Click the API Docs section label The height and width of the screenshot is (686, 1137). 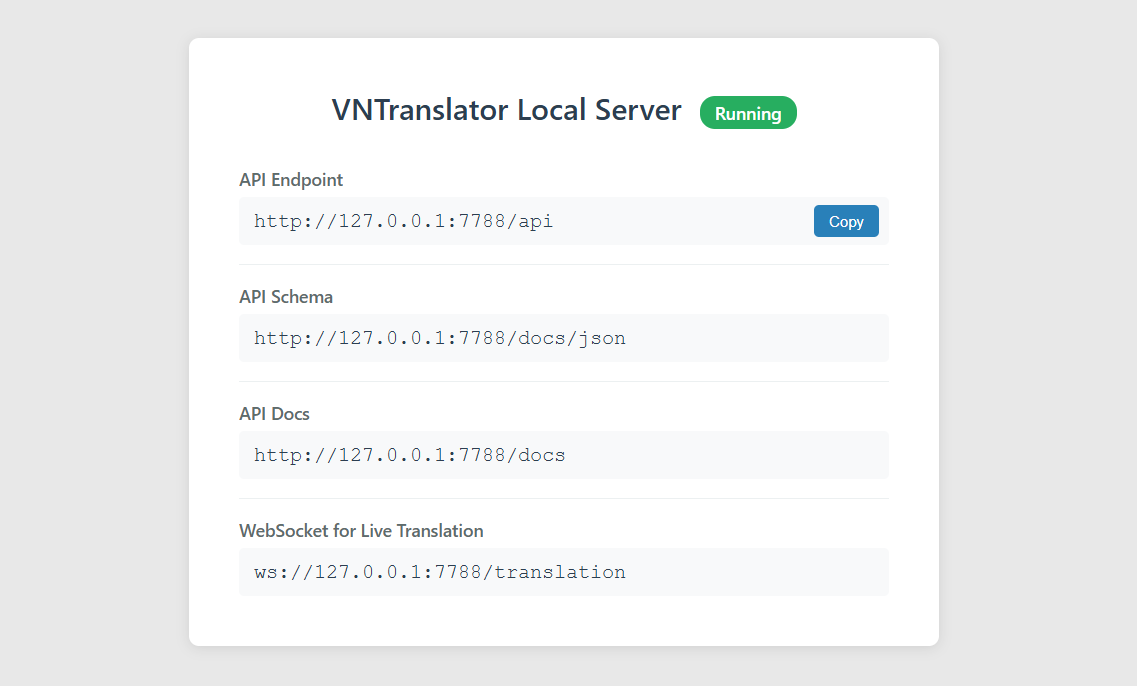click(274, 414)
